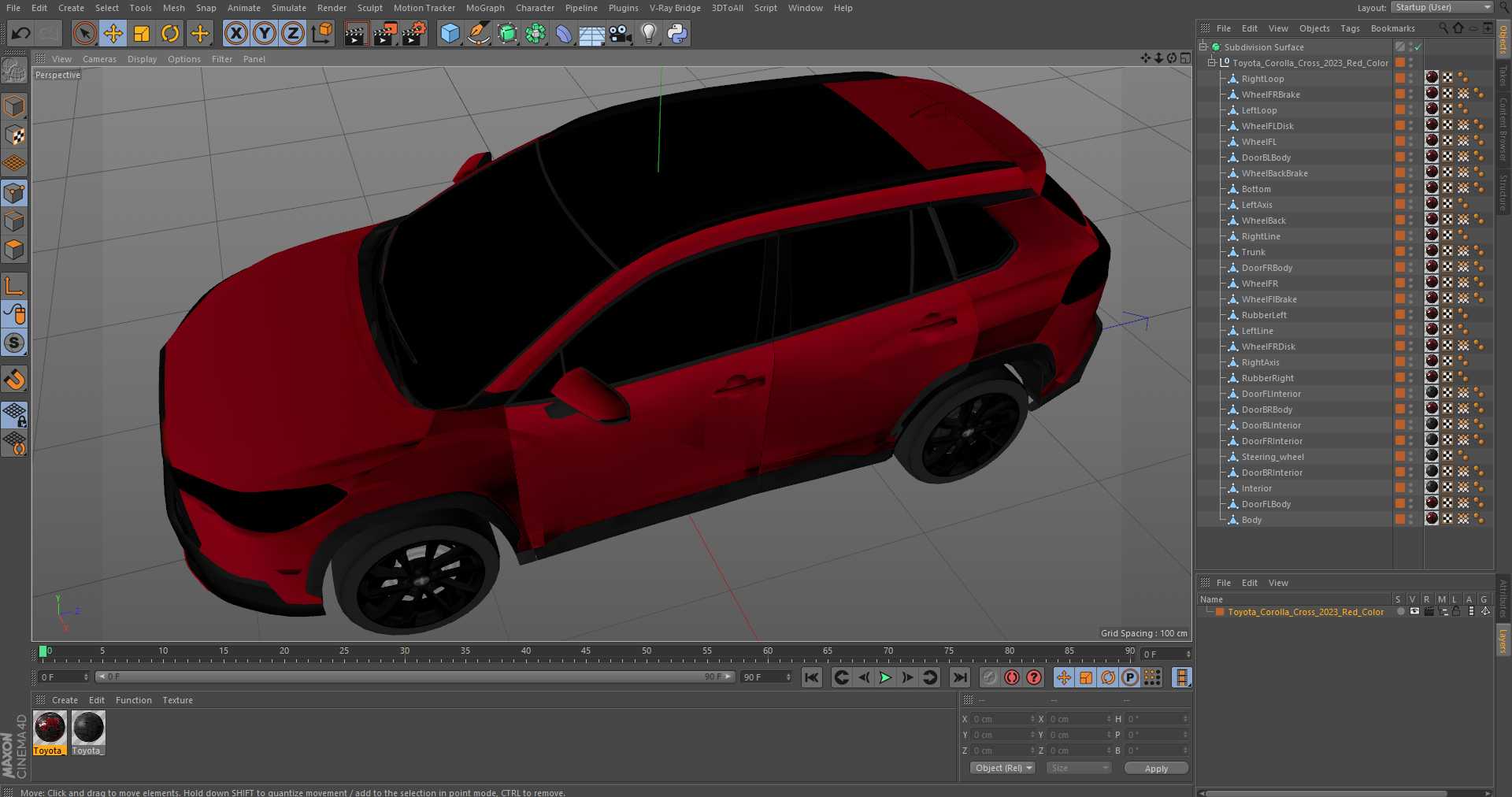This screenshot has height=797, width=1512.
Task: Open material manager Texture menu
Action: click(177, 700)
